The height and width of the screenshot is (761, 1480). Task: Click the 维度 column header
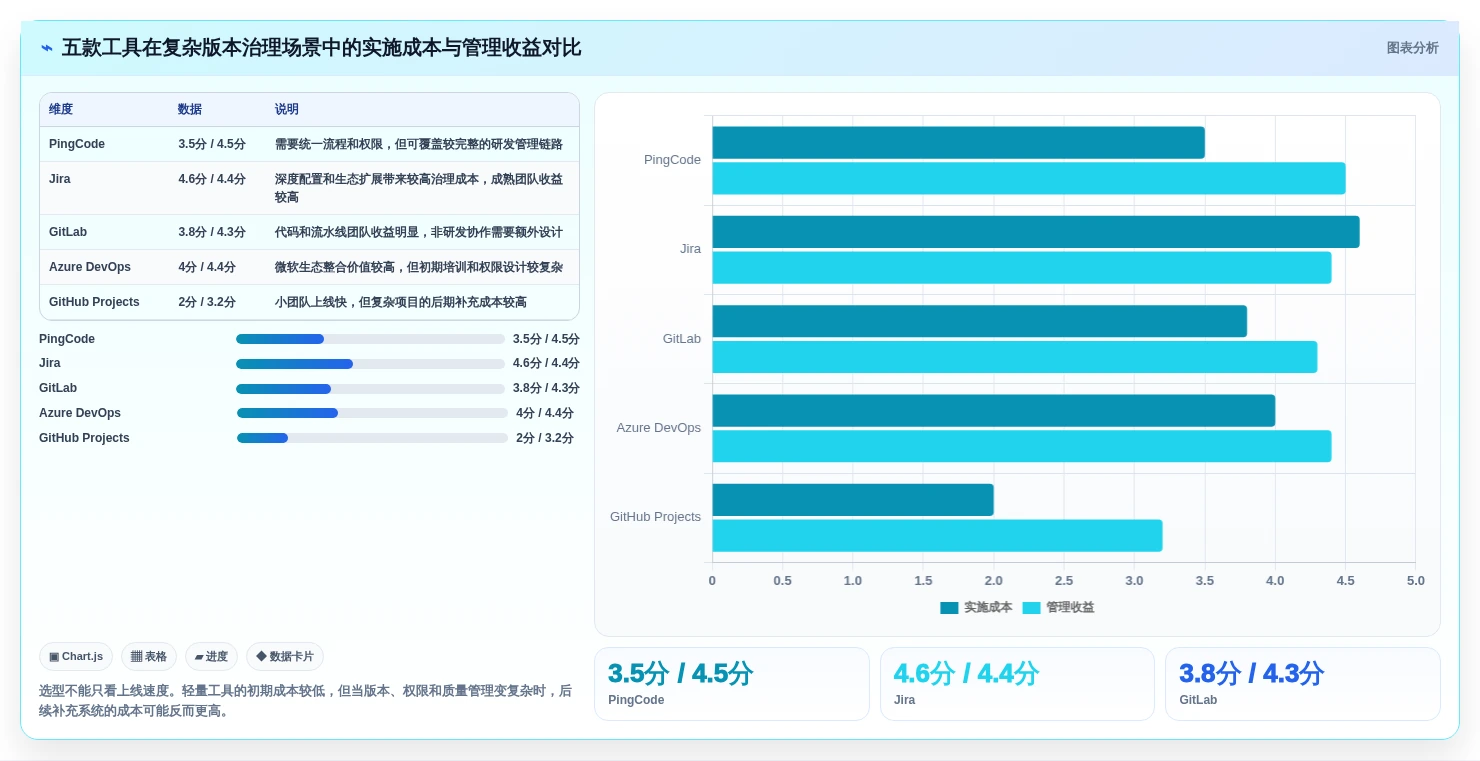pos(61,109)
